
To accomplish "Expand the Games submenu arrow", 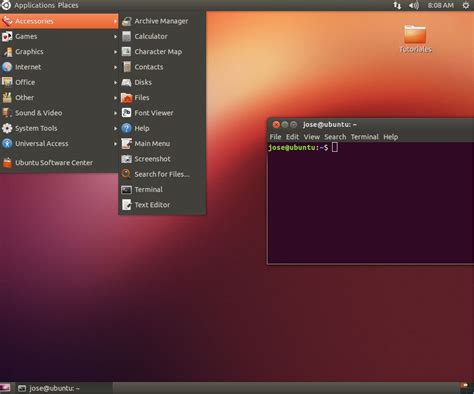I will point(115,36).
